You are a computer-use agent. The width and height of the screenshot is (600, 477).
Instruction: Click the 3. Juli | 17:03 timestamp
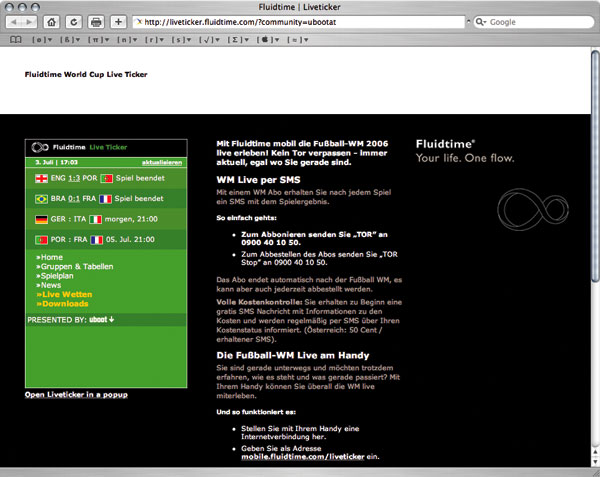(x=57, y=163)
